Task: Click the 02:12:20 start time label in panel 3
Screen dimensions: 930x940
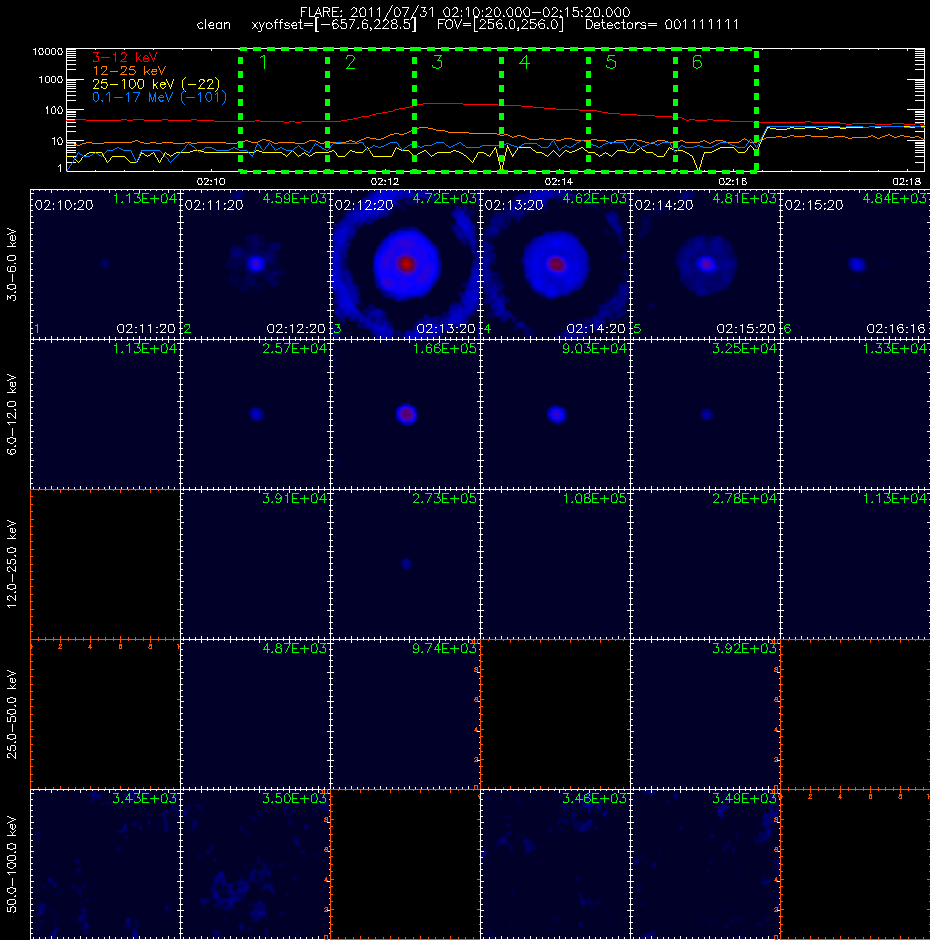Action: [x=364, y=205]
